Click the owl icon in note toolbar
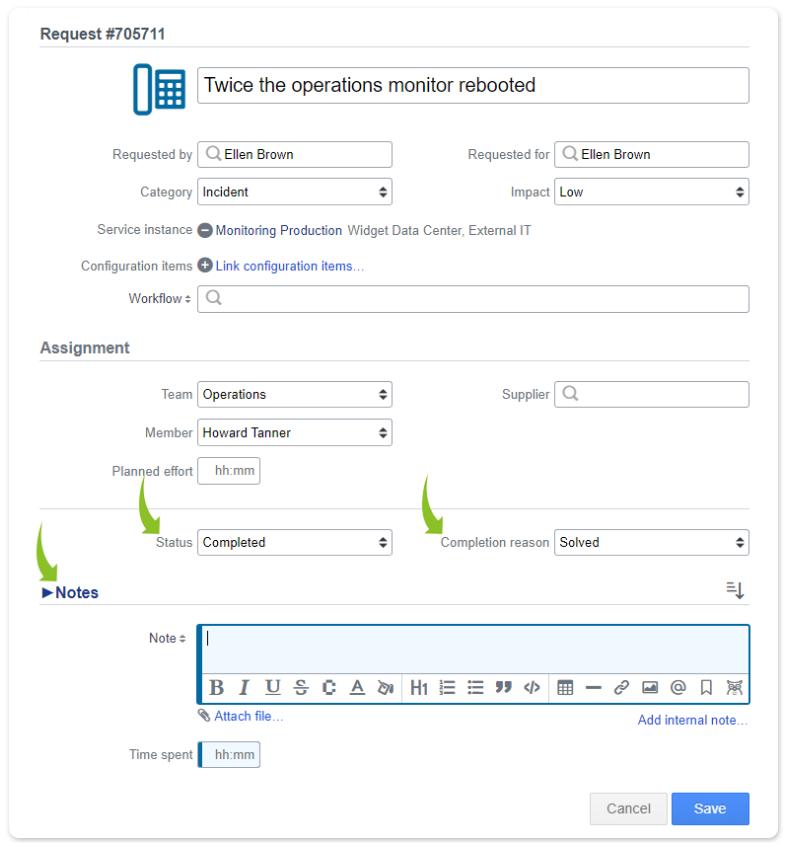The width and height of the screenshot is (786, 847). pos(734,688)
